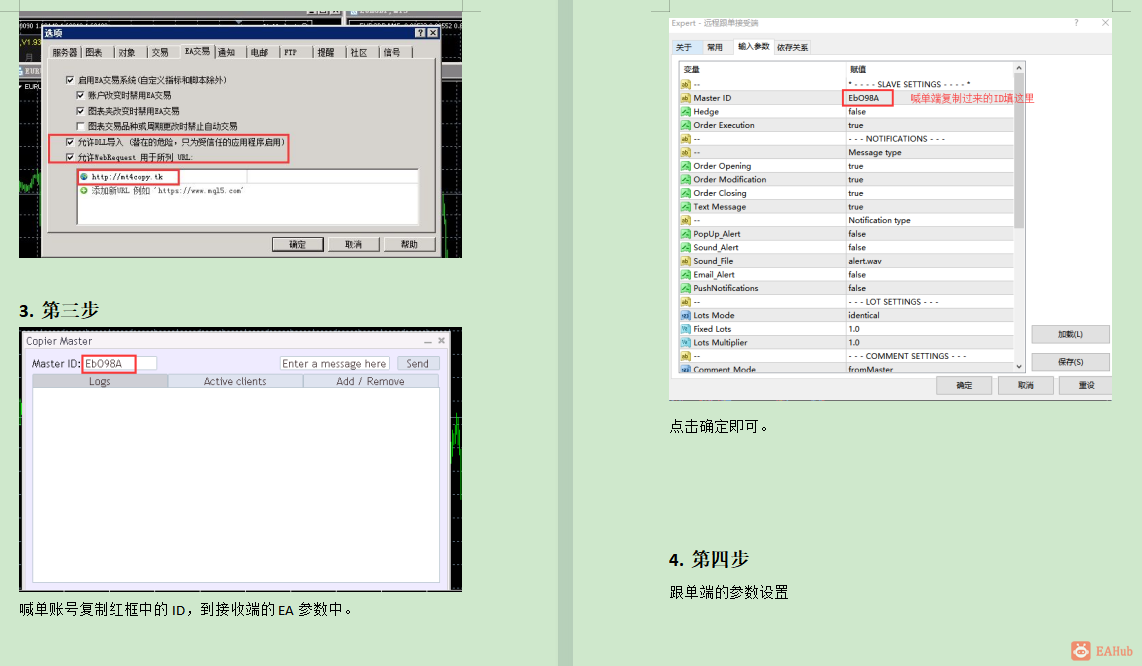
Task: Click the Sound_Alert row icon
Action: pos(685,248)
